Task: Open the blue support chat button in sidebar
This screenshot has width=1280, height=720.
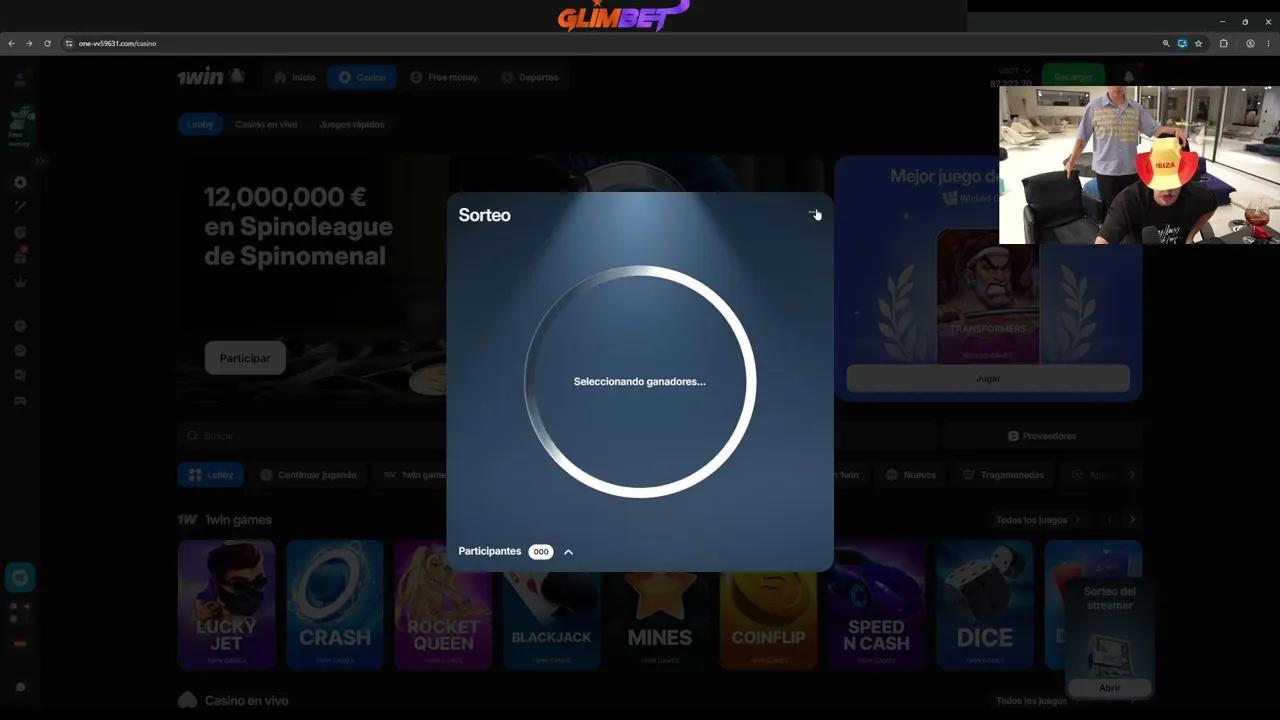Action: pyautogui.click(x=20, y=577)
